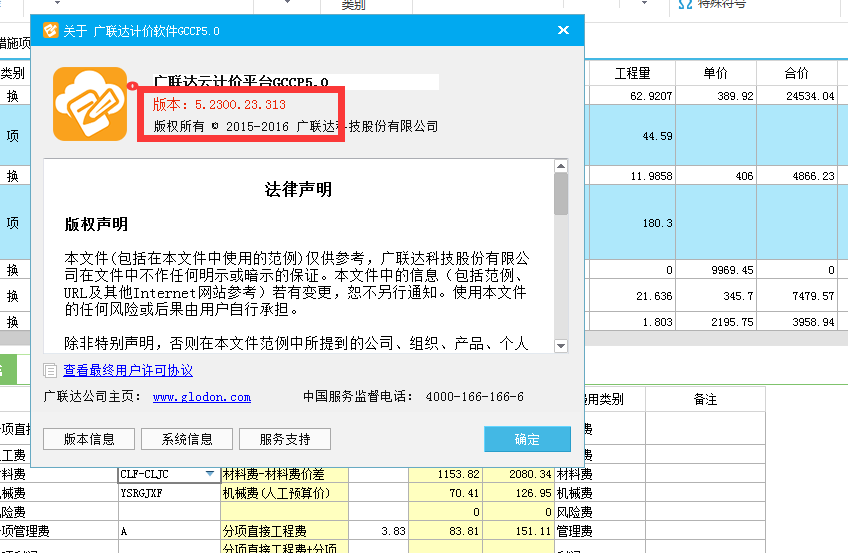The width and height of the screenshot is (848, 553).
Task: Select the 机械费(人工预算价) cell
Action: tap(284, 493)
